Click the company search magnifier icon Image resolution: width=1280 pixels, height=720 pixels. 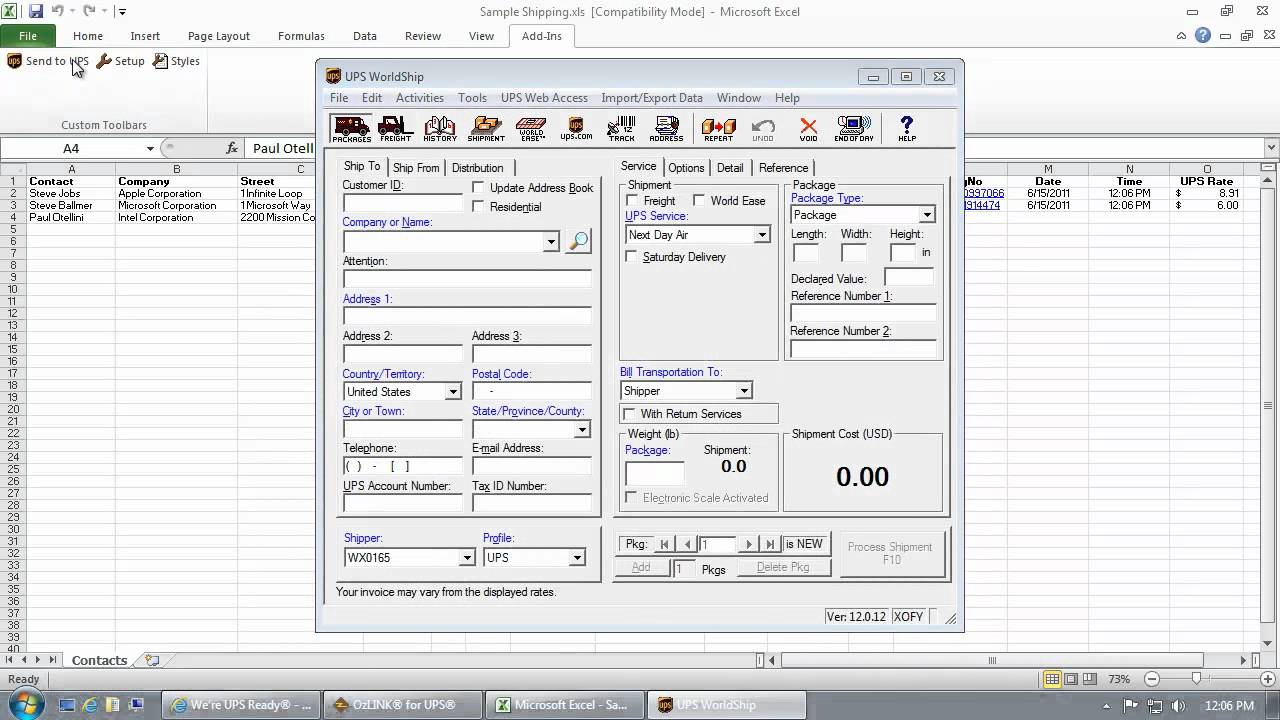pos(578,241)
